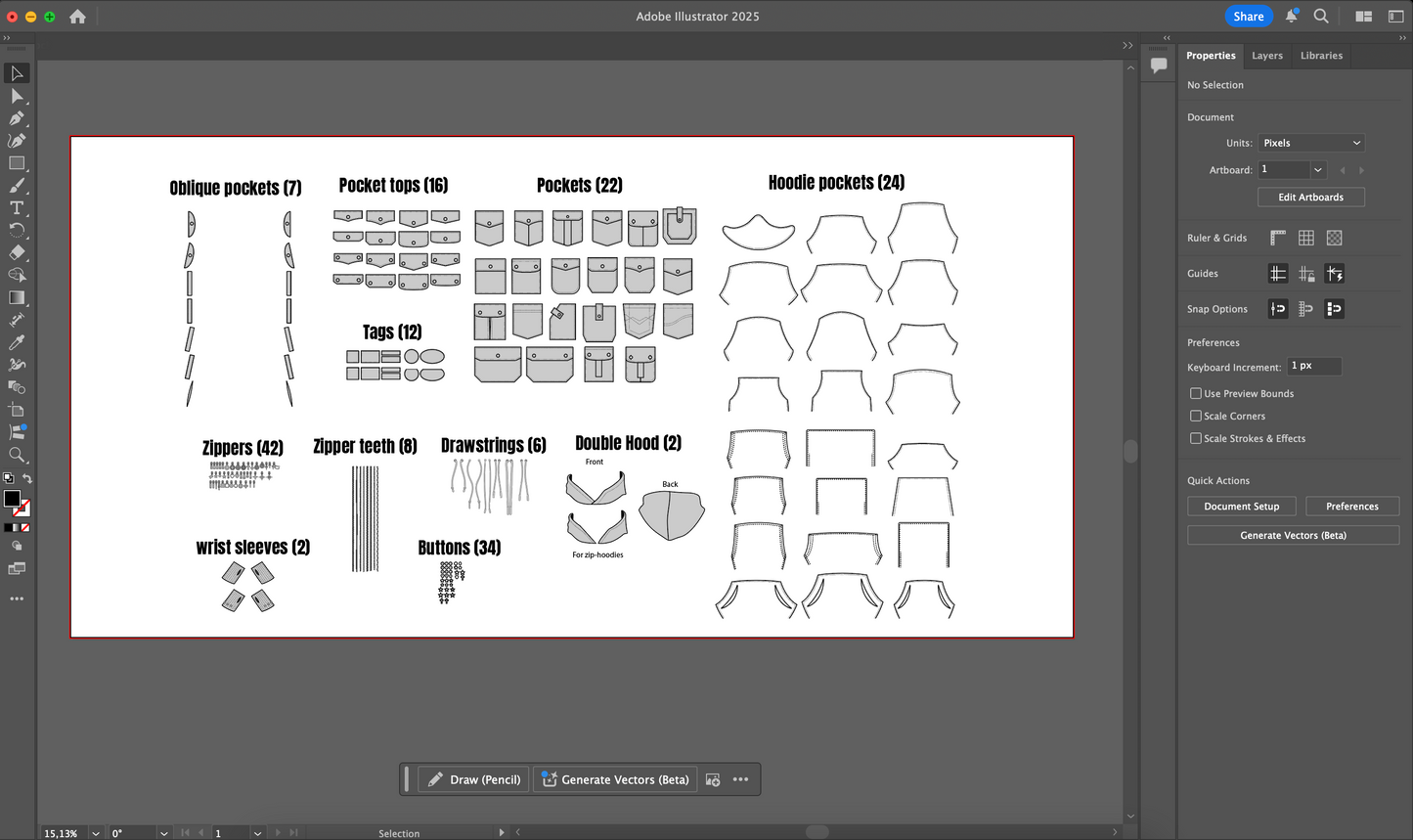Screen dimensions: 1413x840
Task: Click the Generate Vectors (Beta) button
Action: 1293,535
